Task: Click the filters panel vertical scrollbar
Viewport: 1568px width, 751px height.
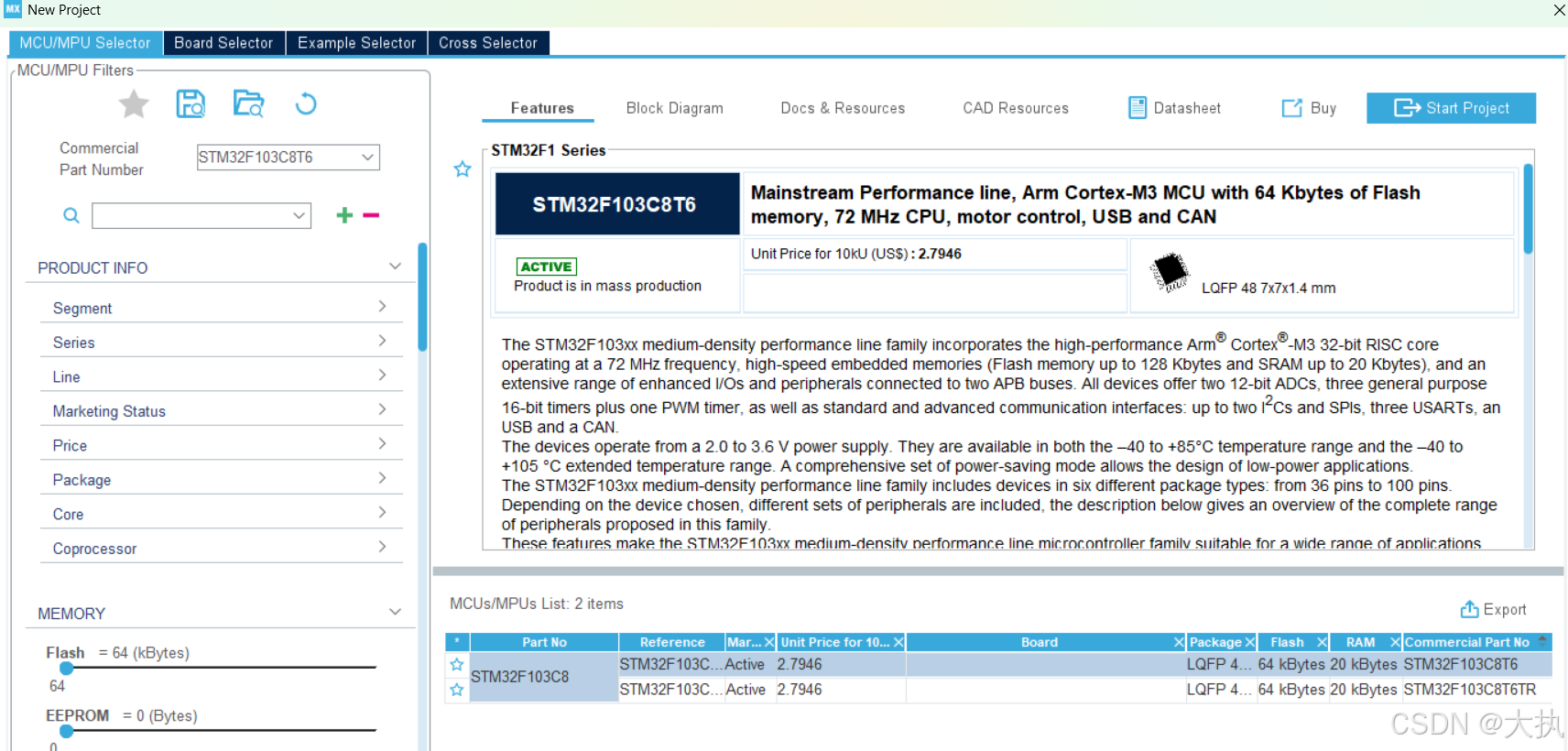Action: tap(422, 297)
